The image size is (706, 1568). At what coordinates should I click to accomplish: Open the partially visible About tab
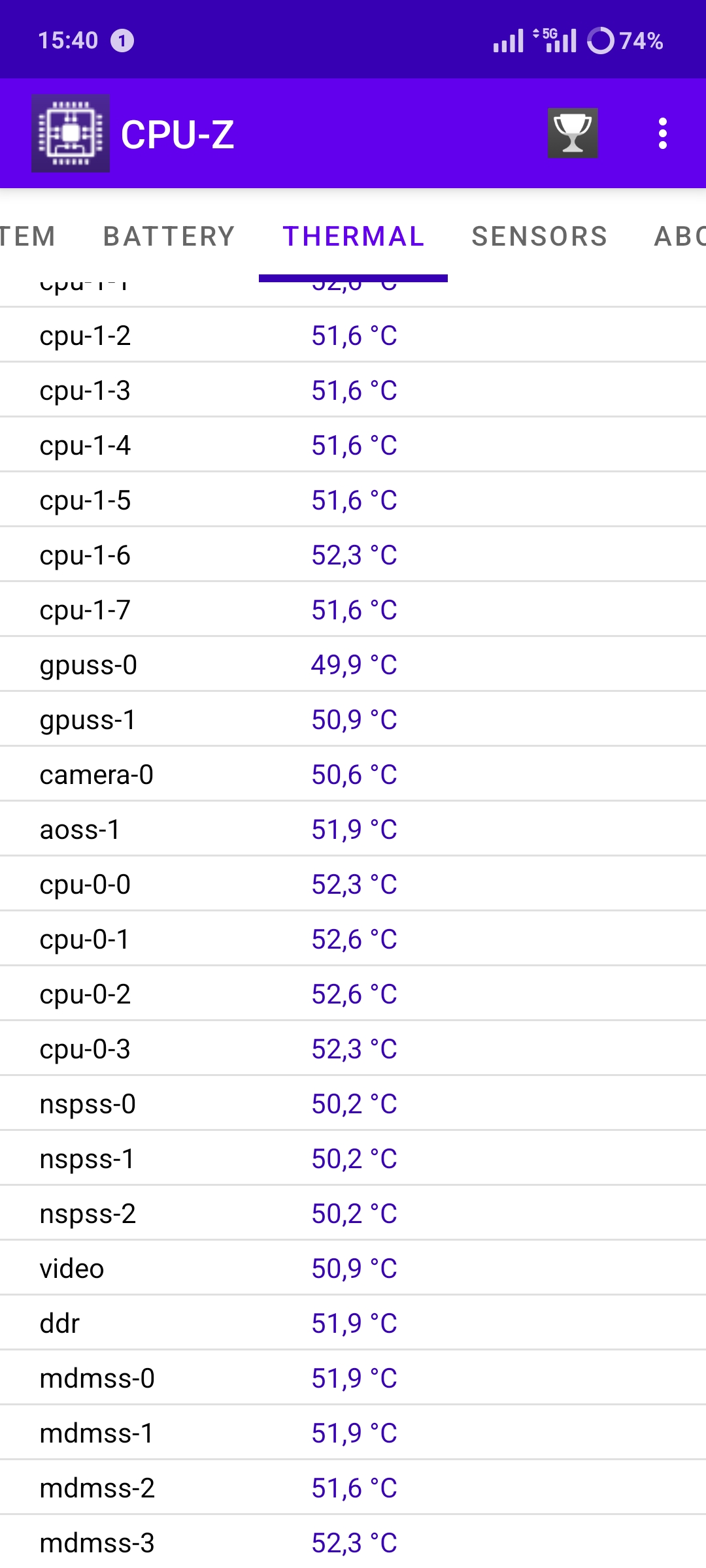(680, 236)
